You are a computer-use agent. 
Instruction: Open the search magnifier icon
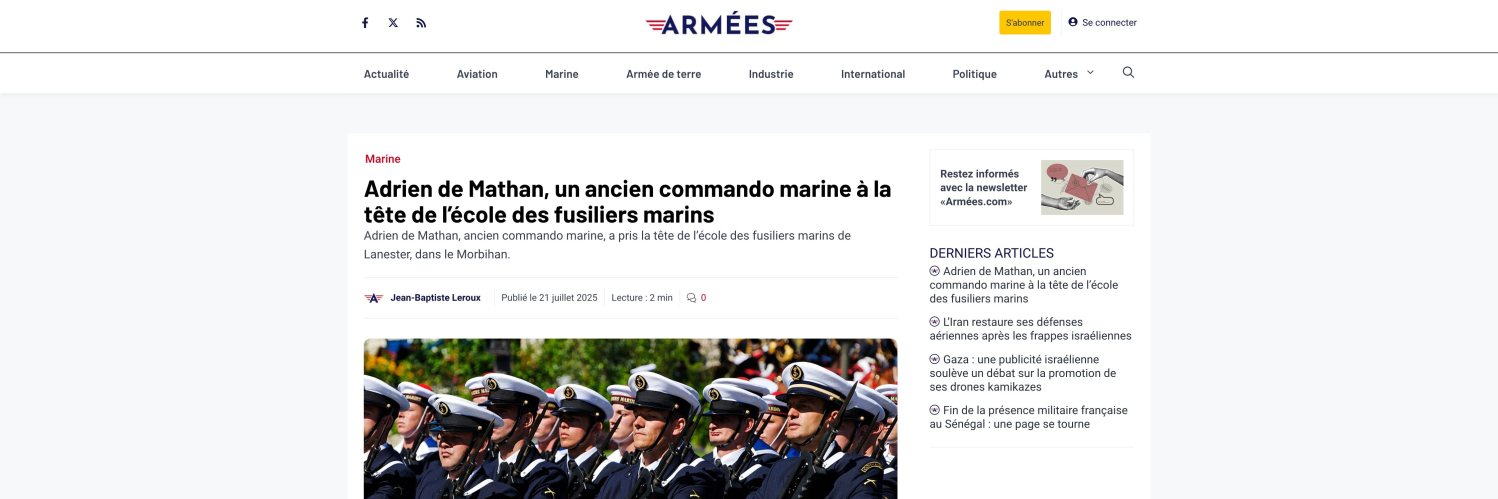(1128, 73)
